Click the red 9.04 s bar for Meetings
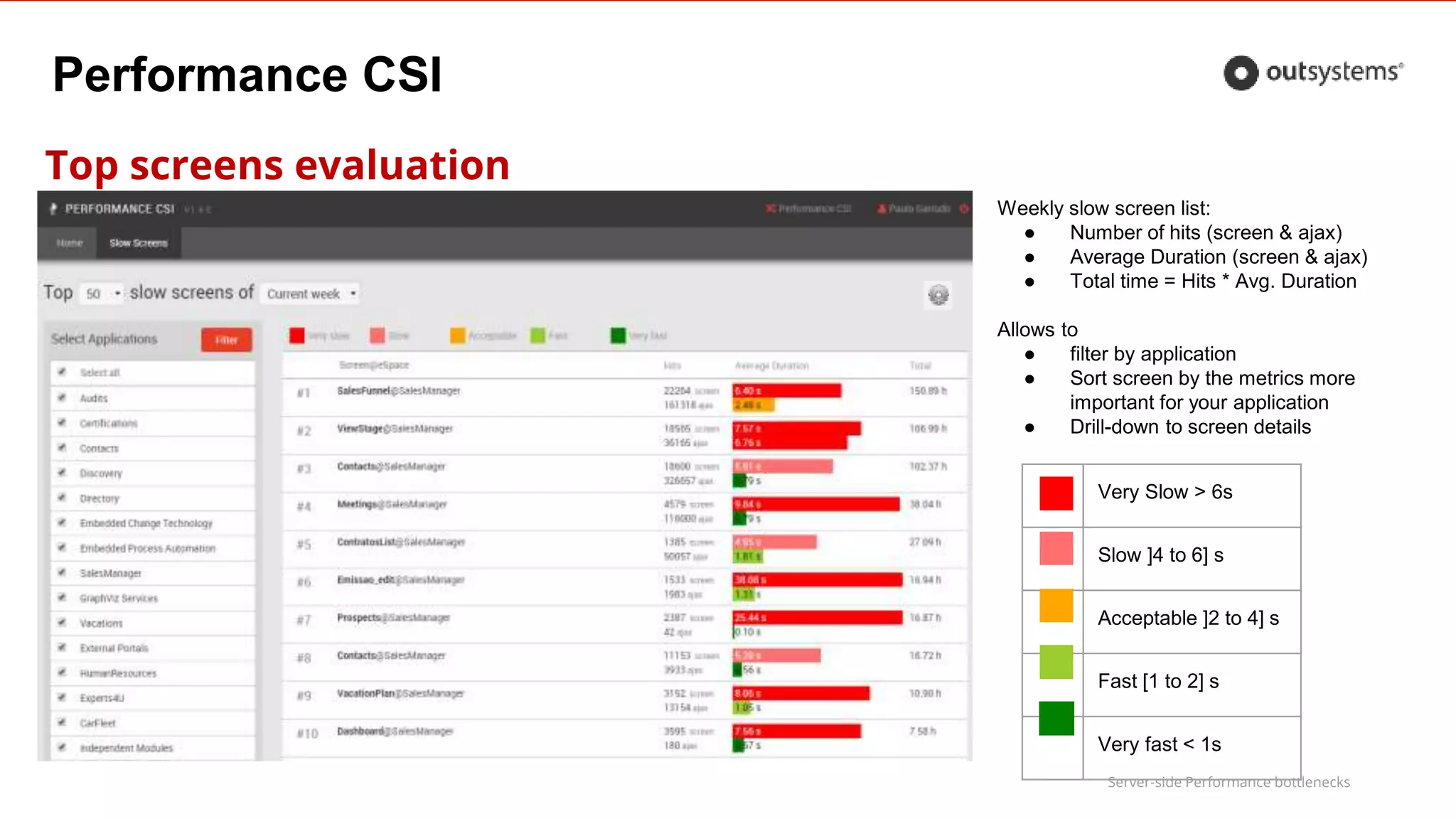 pos(816,504)
